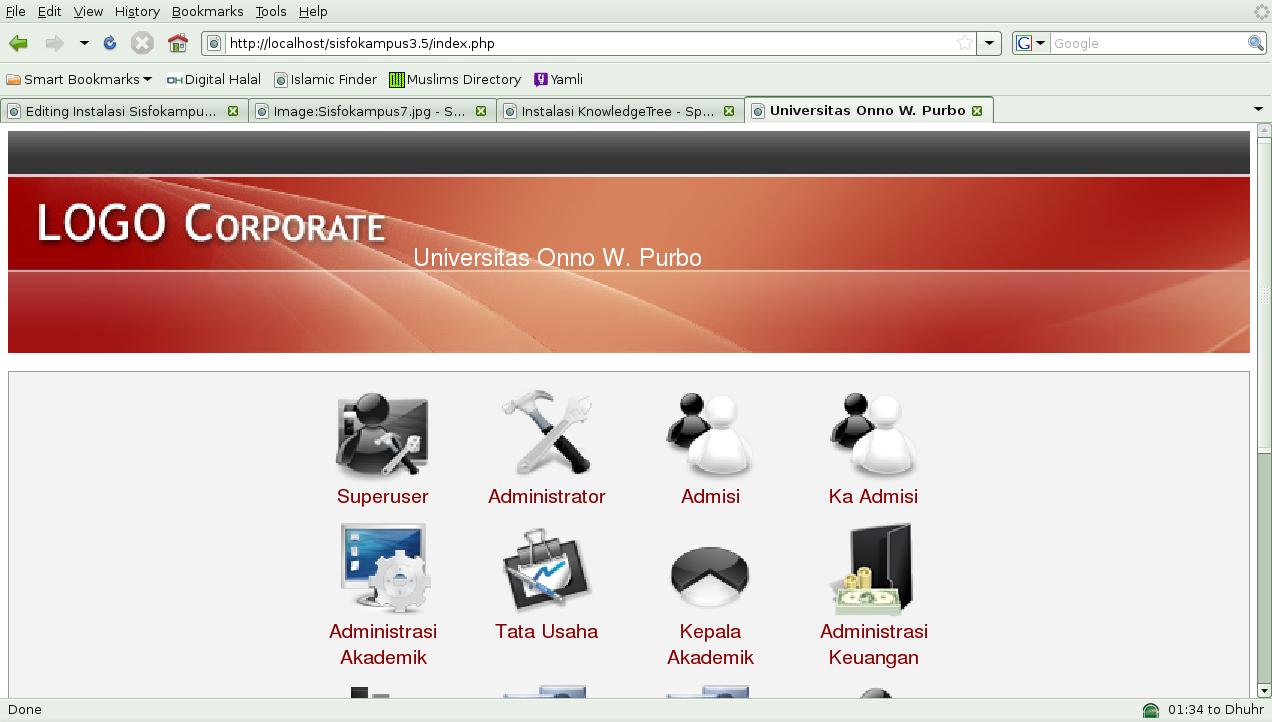Open the View menu

tap(88, 11)
